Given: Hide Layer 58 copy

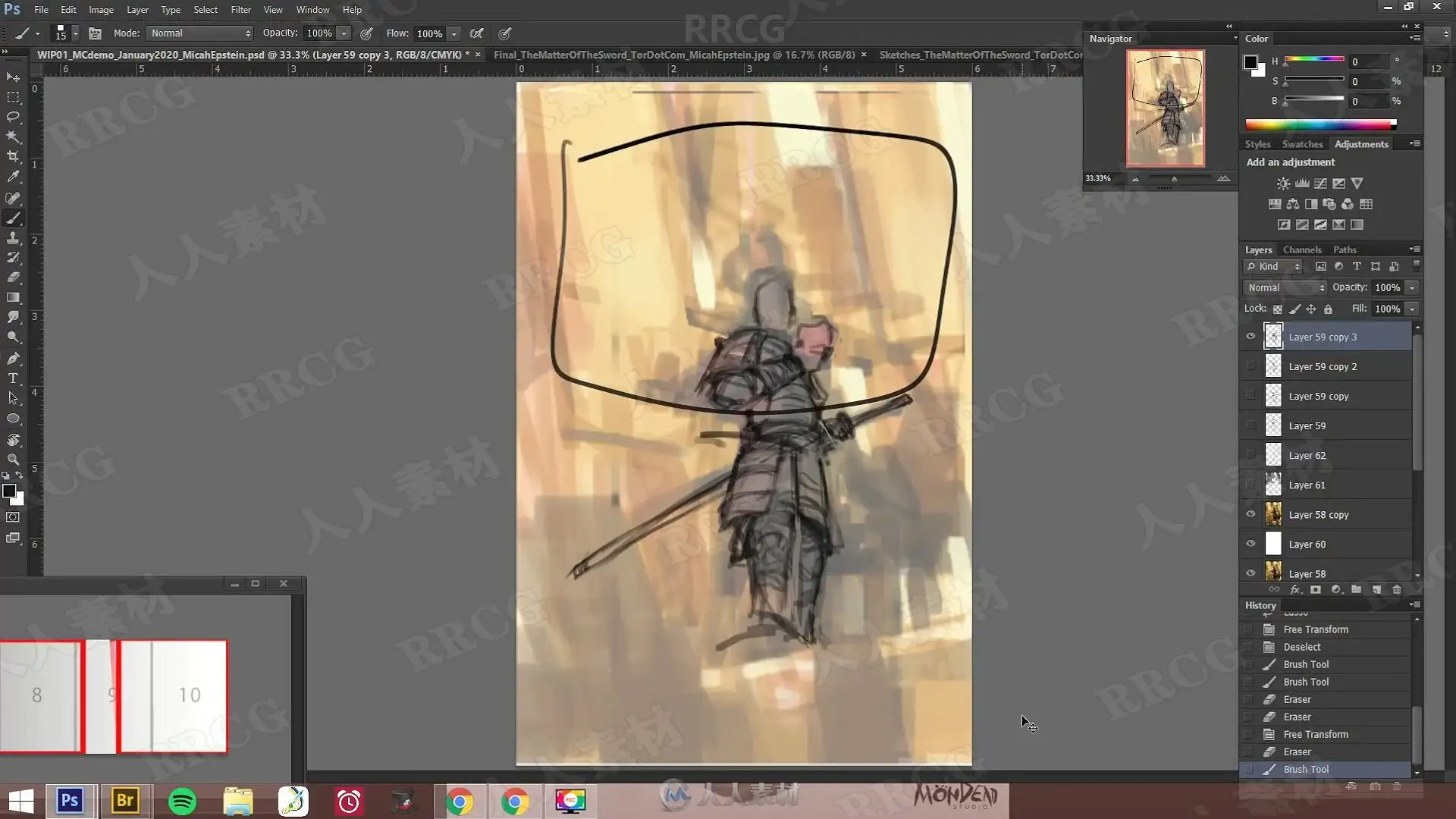Looking at the screenshot, I should point(1250,514).
